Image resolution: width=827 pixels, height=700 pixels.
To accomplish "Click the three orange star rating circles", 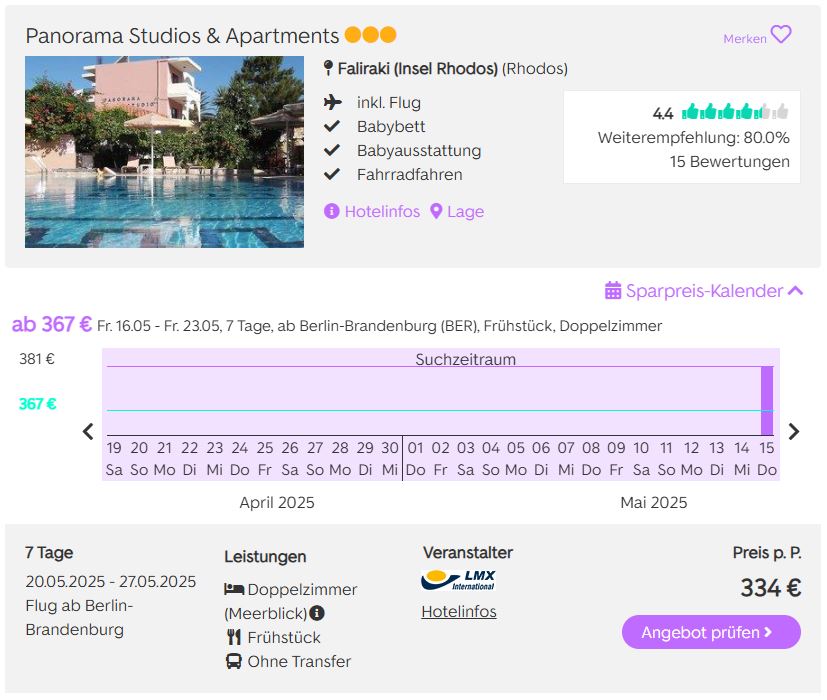I will pyautogui.click(x=370, y=35).
